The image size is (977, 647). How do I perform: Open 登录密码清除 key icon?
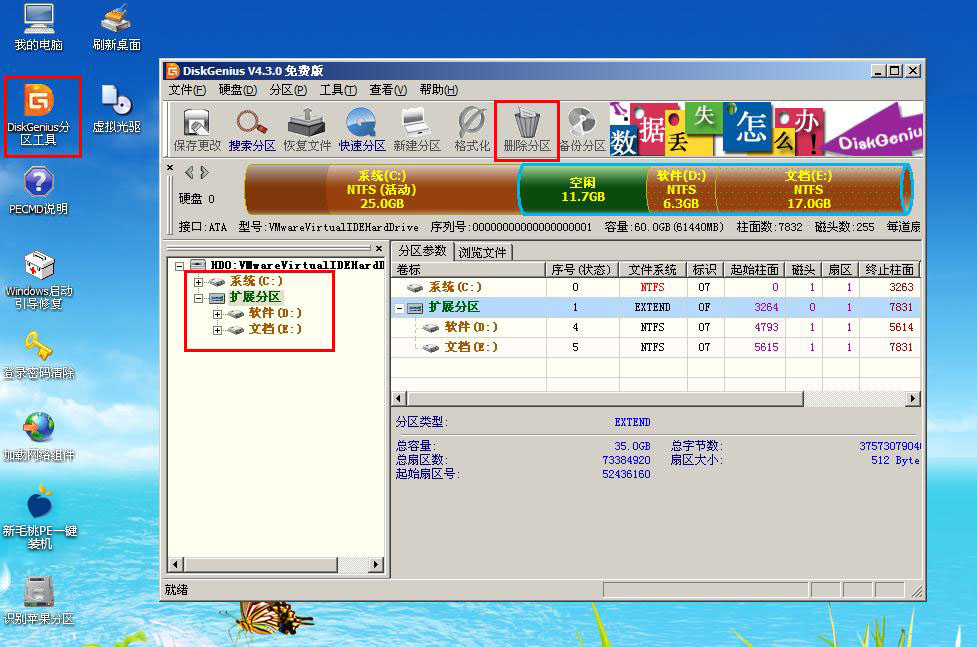coord(39,355)
